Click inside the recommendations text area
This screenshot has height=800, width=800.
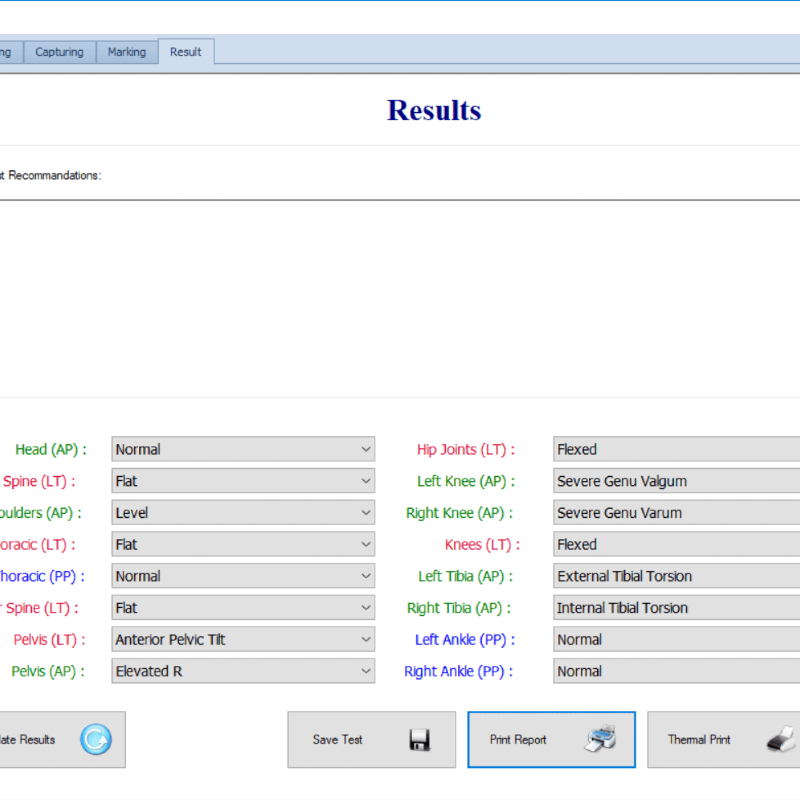click(400, 300)
